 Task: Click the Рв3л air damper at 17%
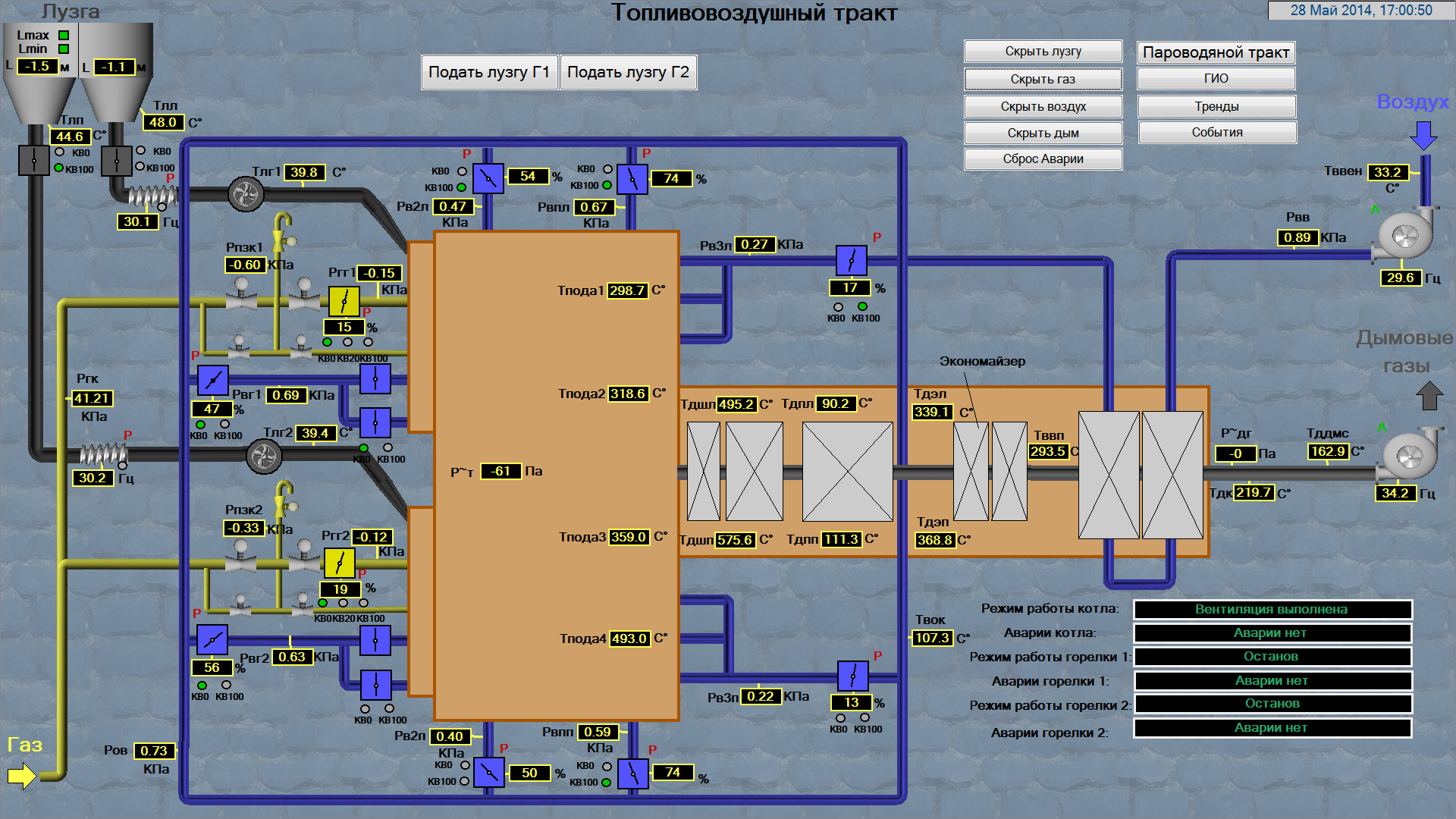click(851, 261)
